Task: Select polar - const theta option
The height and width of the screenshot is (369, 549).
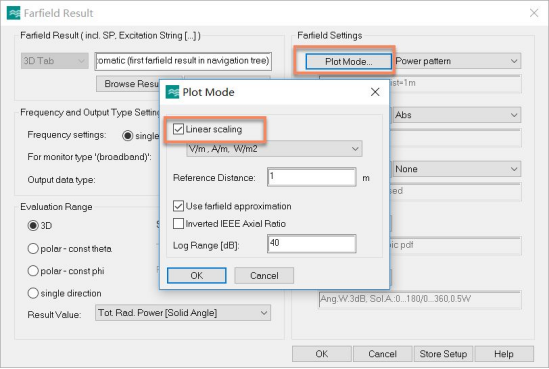Action: tap(33, 249)
